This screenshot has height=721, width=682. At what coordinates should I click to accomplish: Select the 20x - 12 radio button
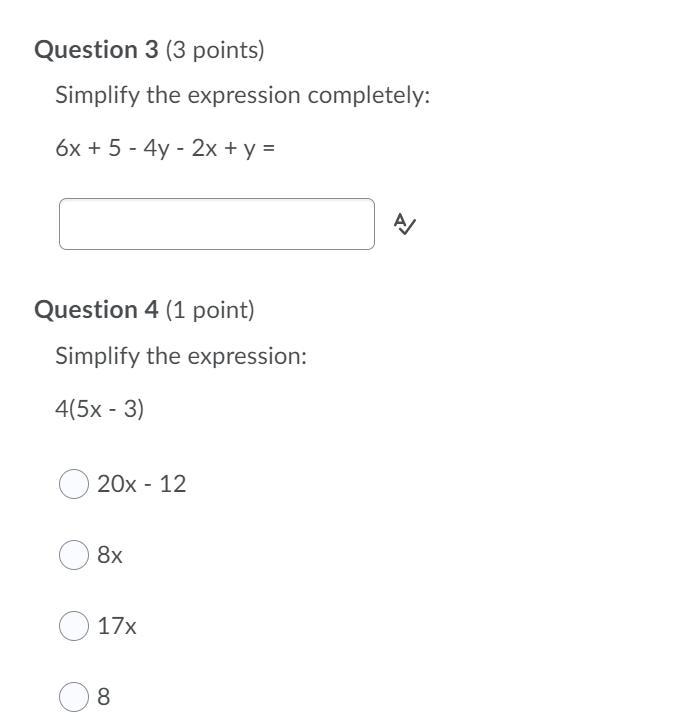pyautogui.click(x=74, y=484)
